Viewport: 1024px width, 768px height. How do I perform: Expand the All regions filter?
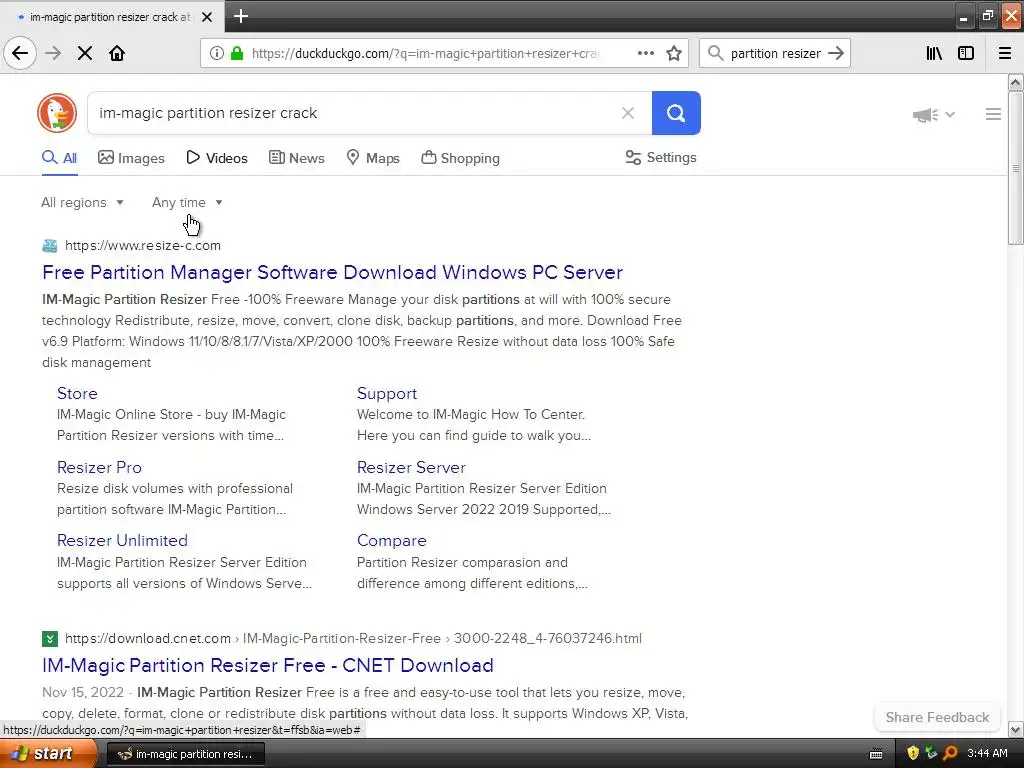pyautogui.click(x=82, y=202)
